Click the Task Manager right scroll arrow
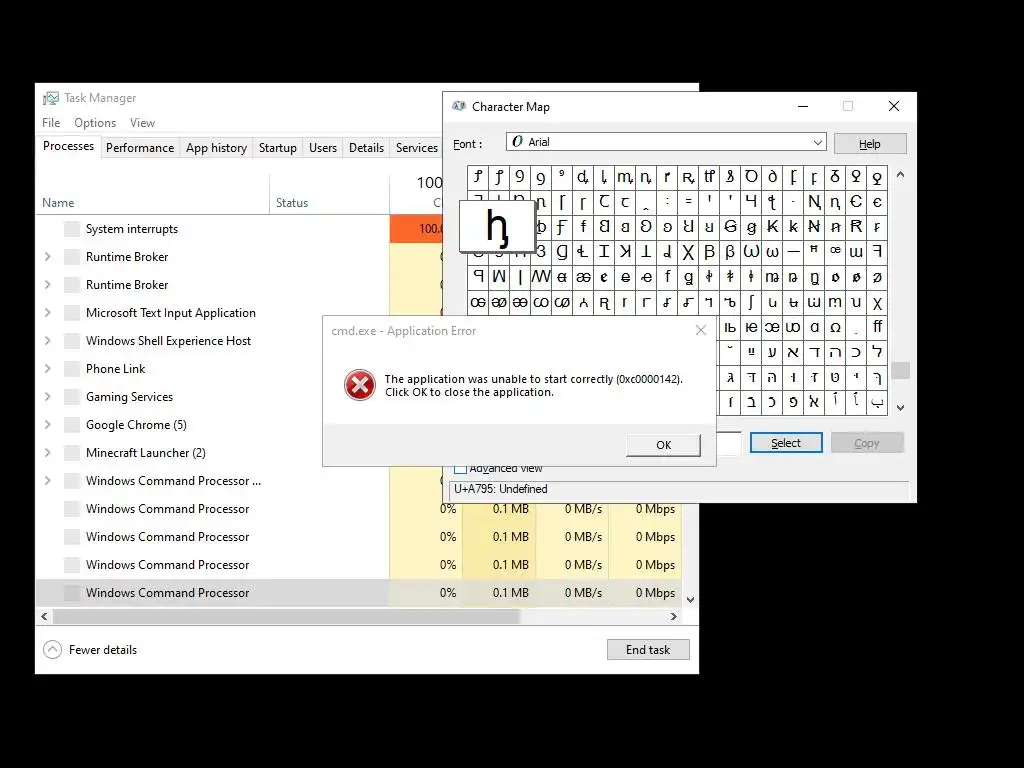Screen dimensions: 1024x768 tap(674, 616)
